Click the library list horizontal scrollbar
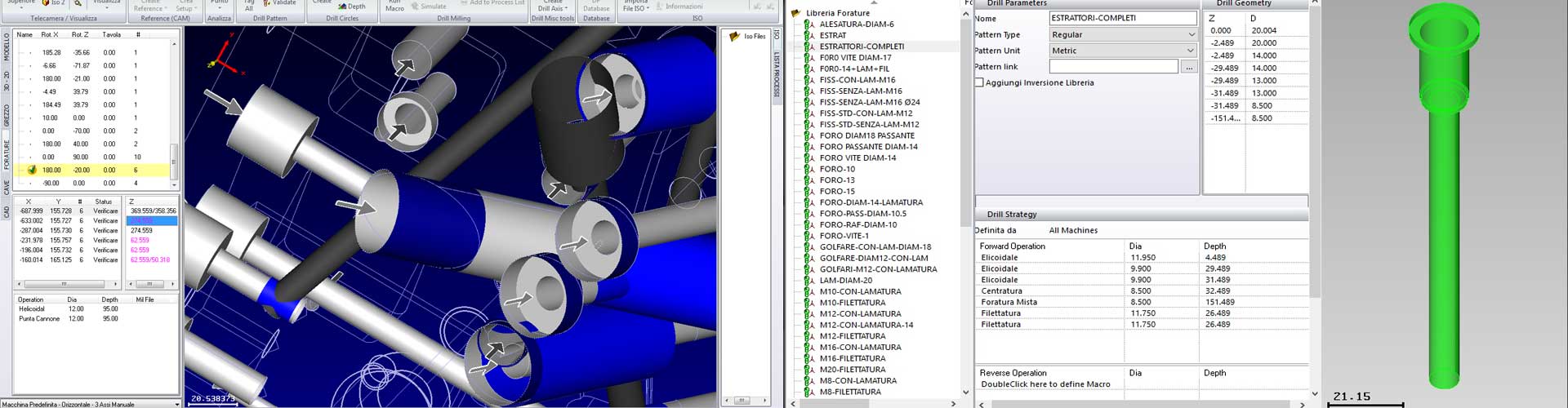The width and height of the screenshot is (1568, 408). click(x=873, y=403)
